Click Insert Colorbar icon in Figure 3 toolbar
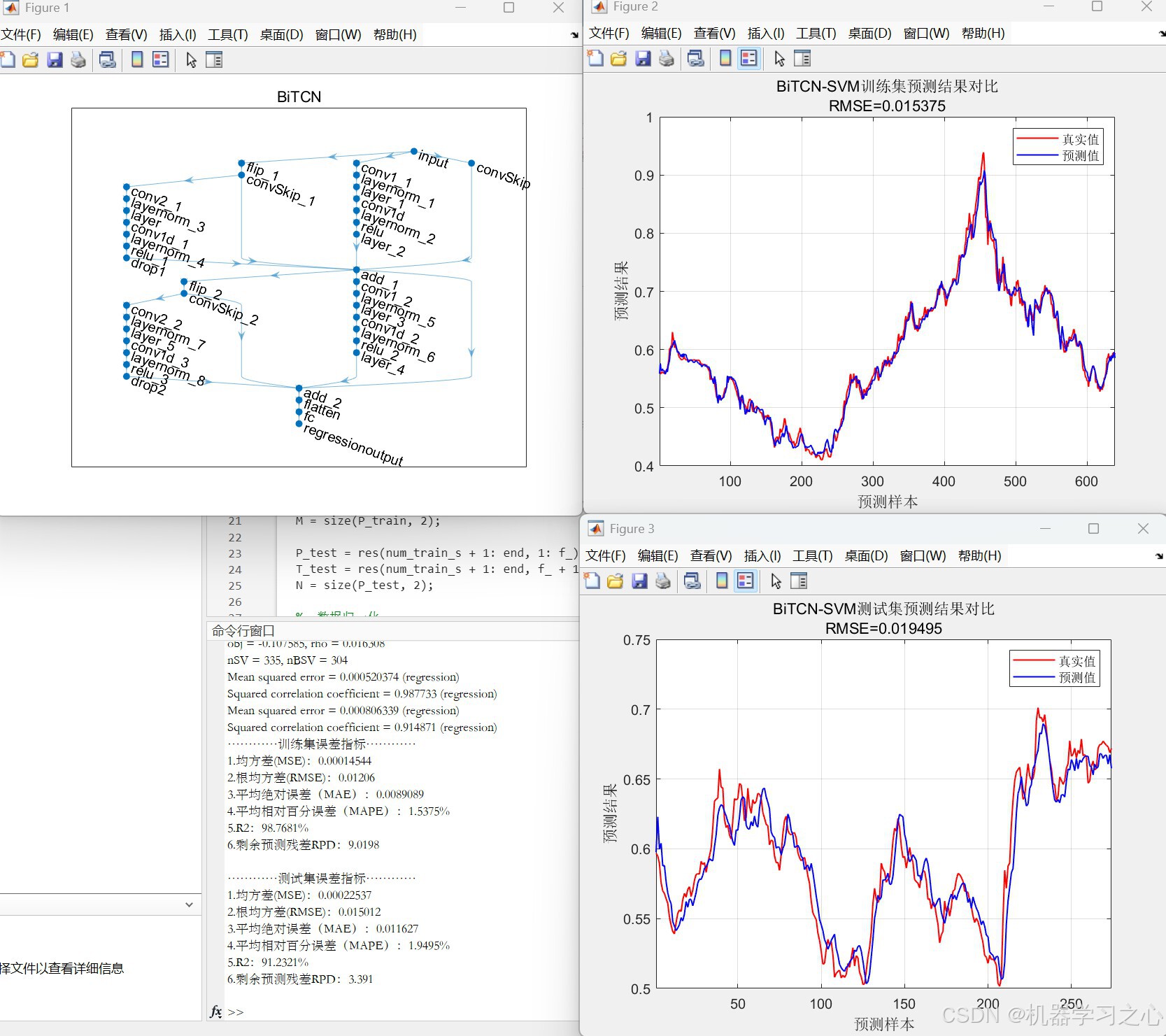 coord(722,581)
